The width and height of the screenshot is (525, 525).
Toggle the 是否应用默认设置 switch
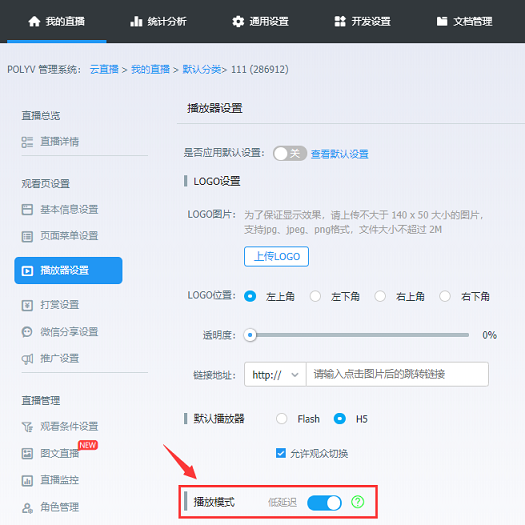pos(290,154)
